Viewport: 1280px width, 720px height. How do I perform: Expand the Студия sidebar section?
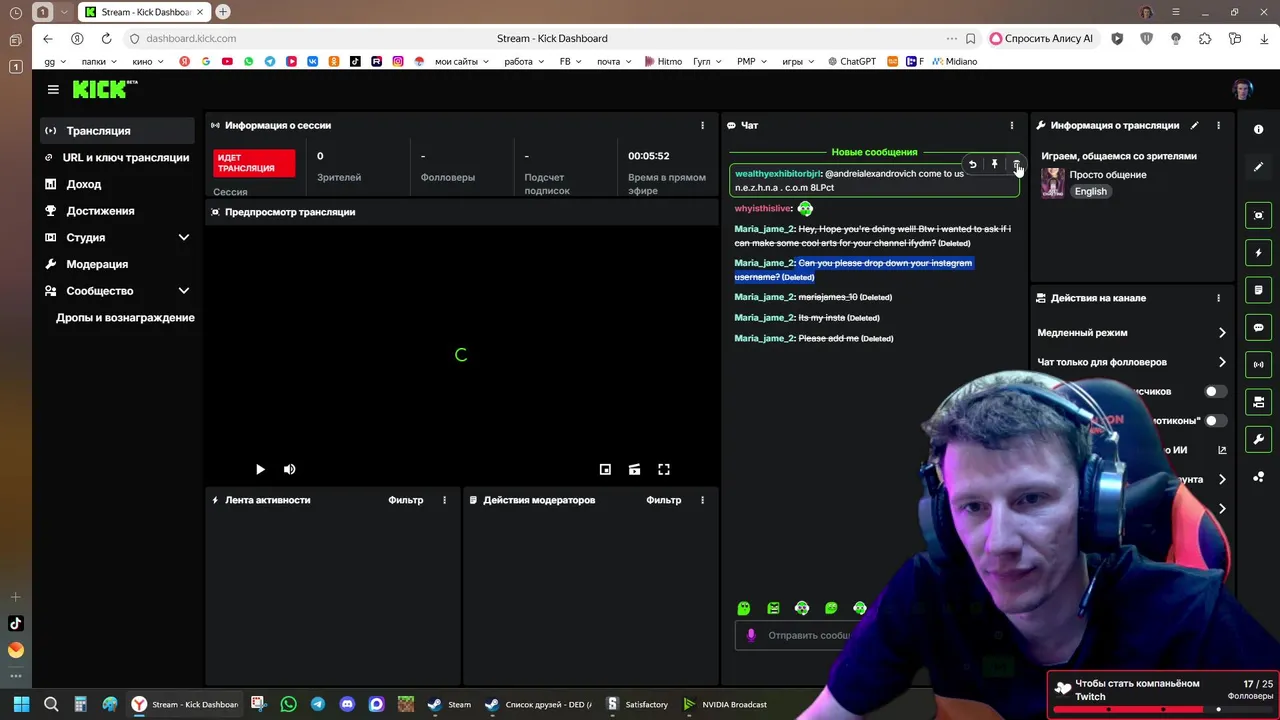point(184,237)
